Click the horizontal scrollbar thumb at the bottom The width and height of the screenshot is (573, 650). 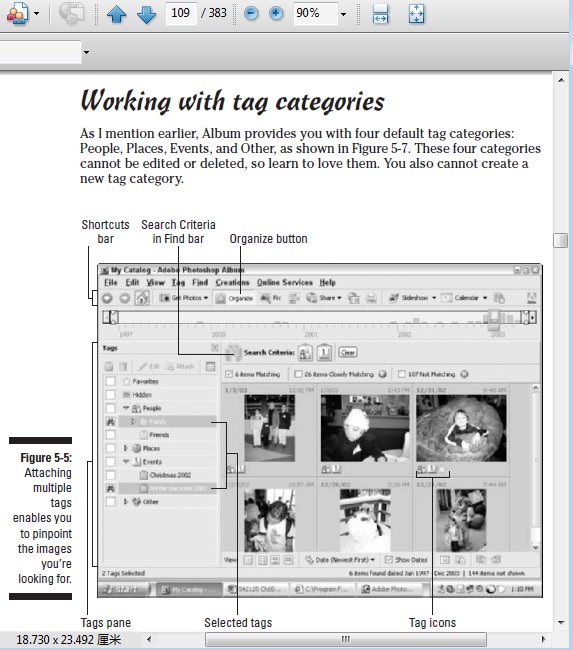[345, 639]
